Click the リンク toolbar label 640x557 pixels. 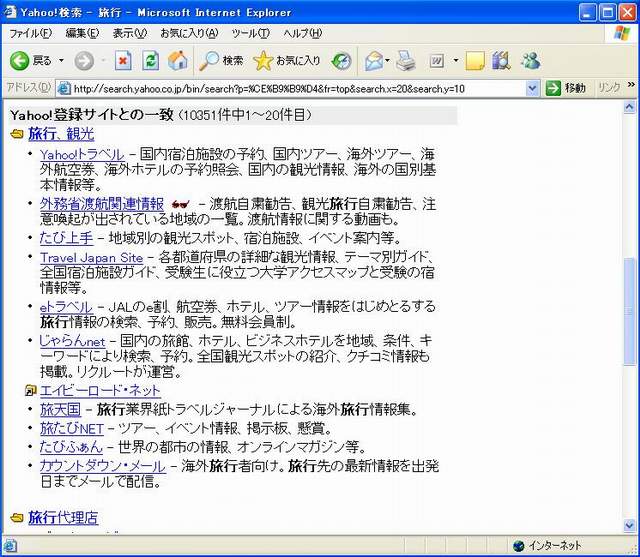pyautogui.click(x=609, y=87)
